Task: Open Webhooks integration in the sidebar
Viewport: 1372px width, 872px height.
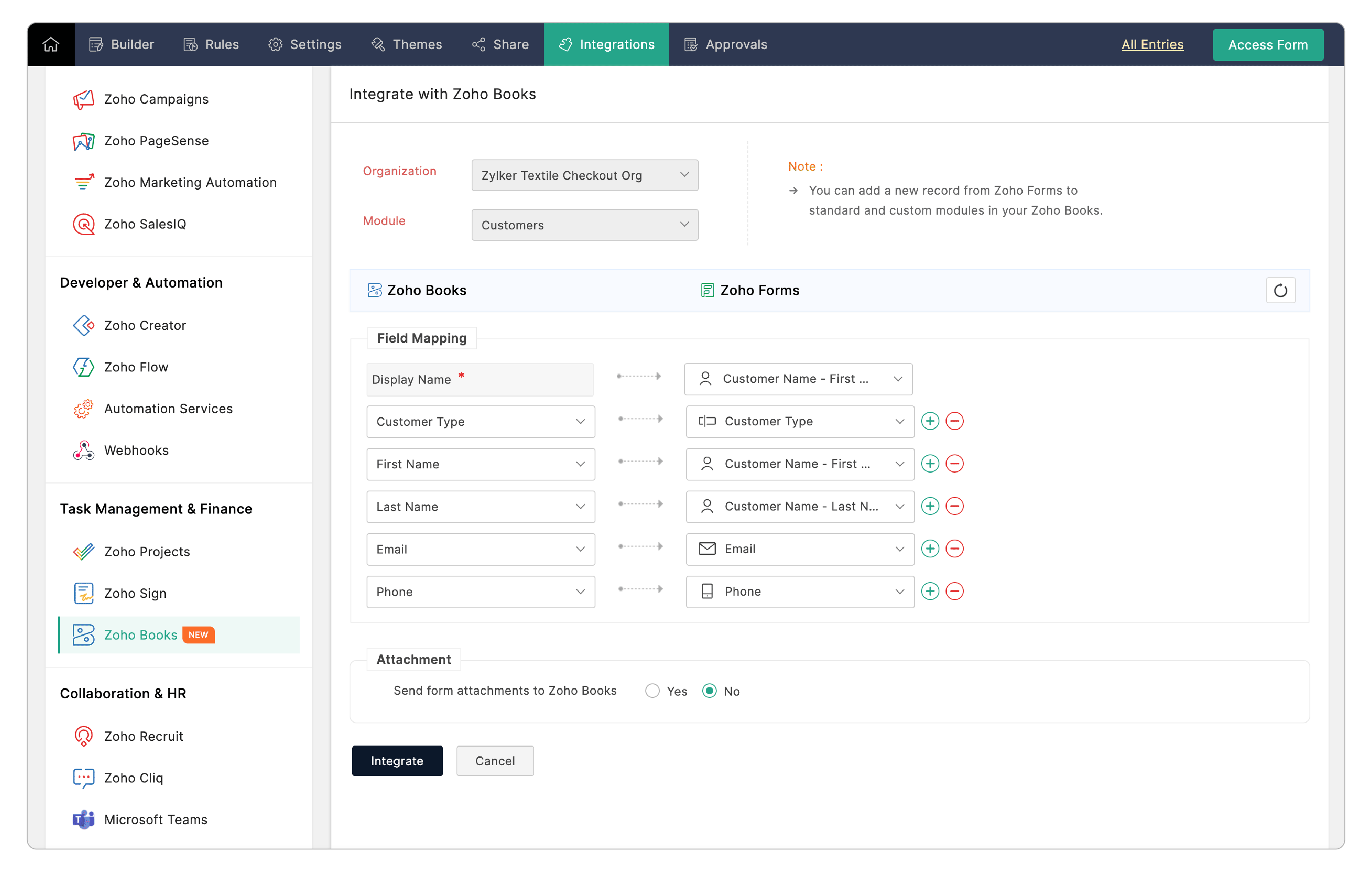Action: tap(136, 450)
